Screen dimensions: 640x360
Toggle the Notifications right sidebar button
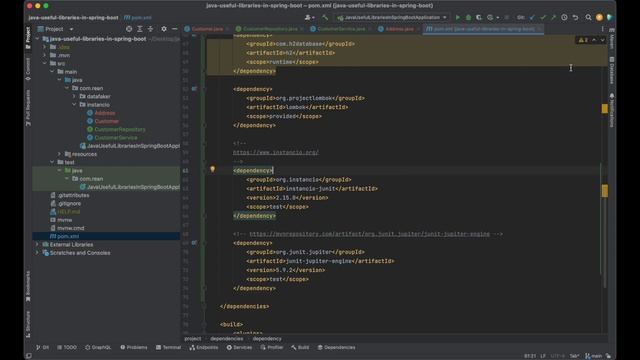click(611, 110)
